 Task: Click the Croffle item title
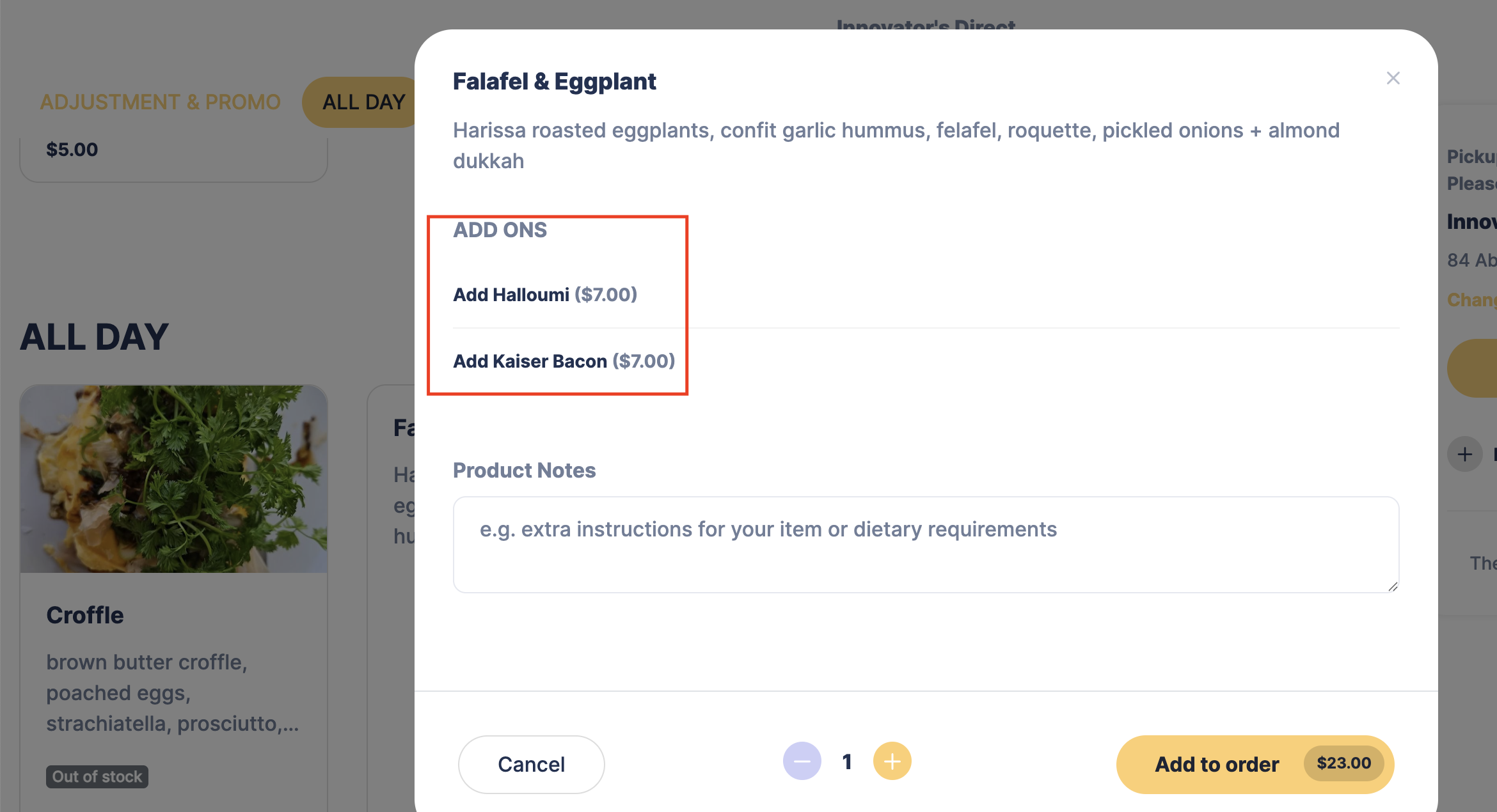[85, 615]
